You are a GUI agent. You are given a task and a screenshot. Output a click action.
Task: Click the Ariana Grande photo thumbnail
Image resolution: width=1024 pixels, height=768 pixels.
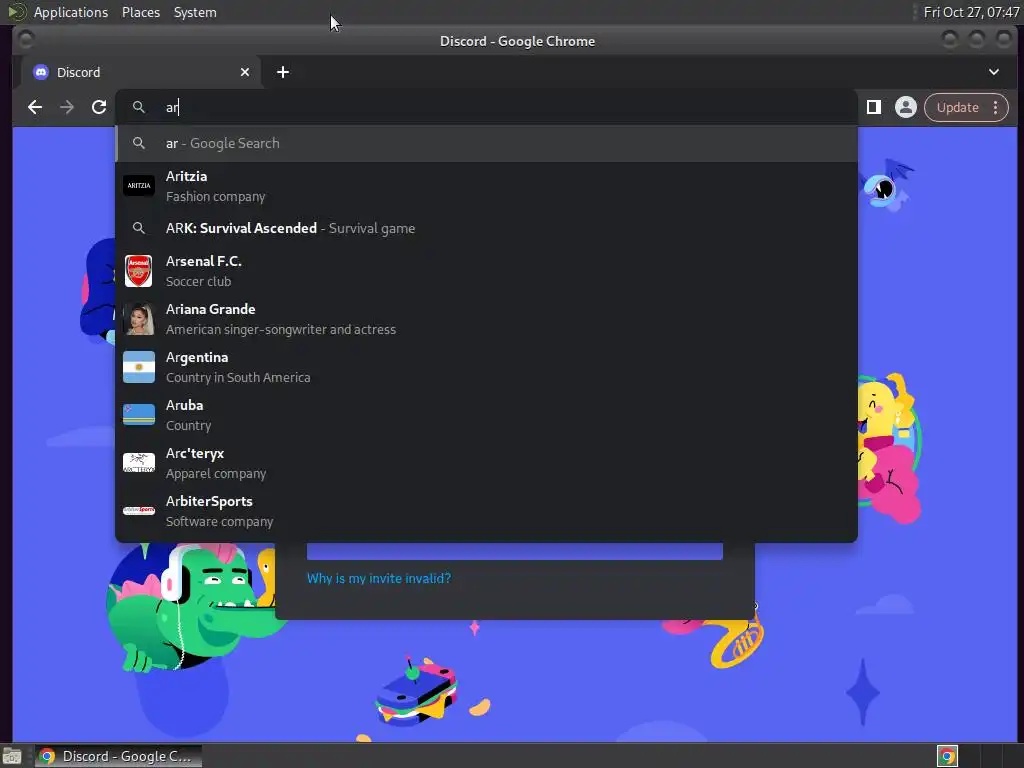pos(139,319)
